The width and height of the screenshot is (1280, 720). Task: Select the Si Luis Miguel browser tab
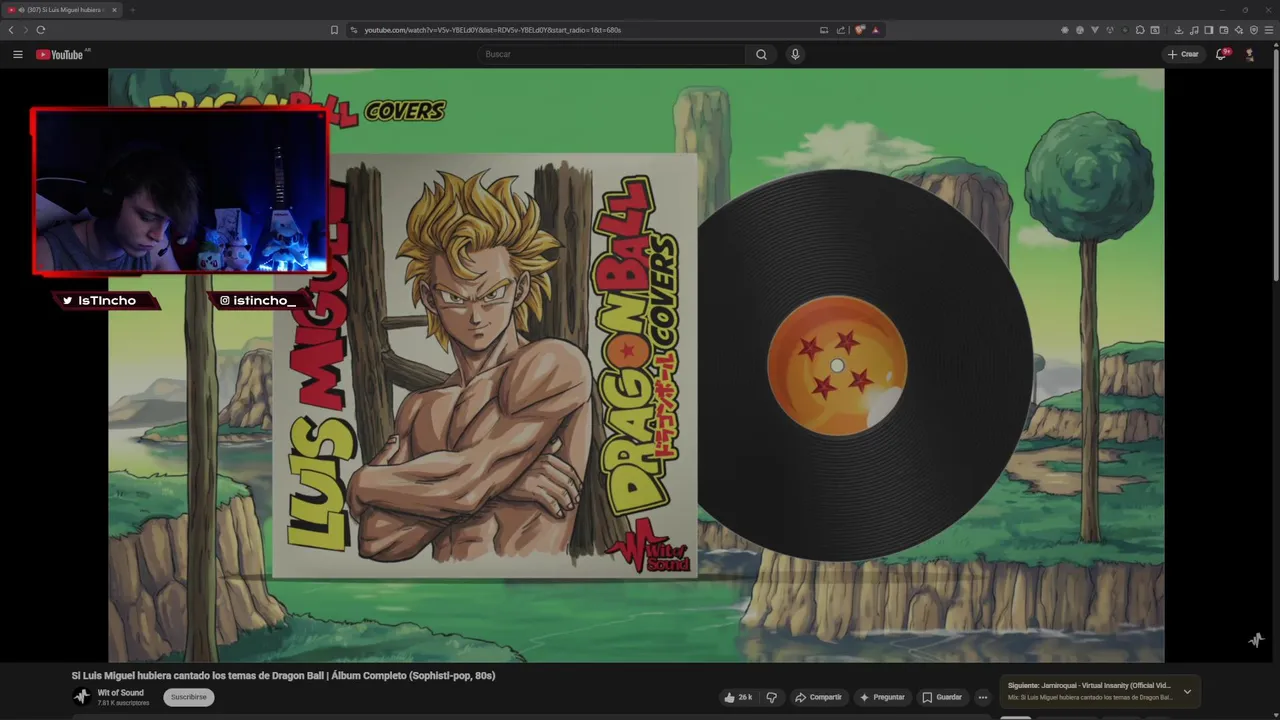click(62, 10)
